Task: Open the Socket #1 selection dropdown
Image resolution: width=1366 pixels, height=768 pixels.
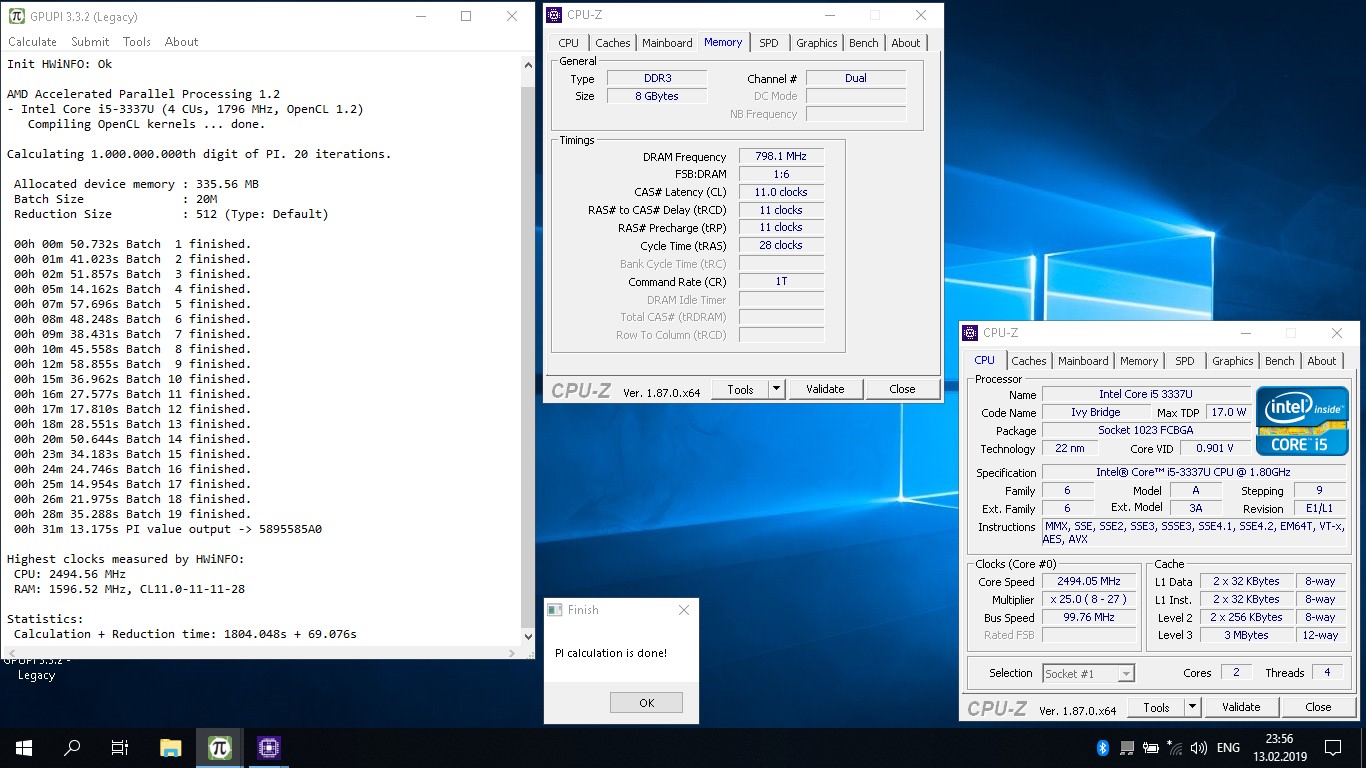Action: (x=1088, y=673)
